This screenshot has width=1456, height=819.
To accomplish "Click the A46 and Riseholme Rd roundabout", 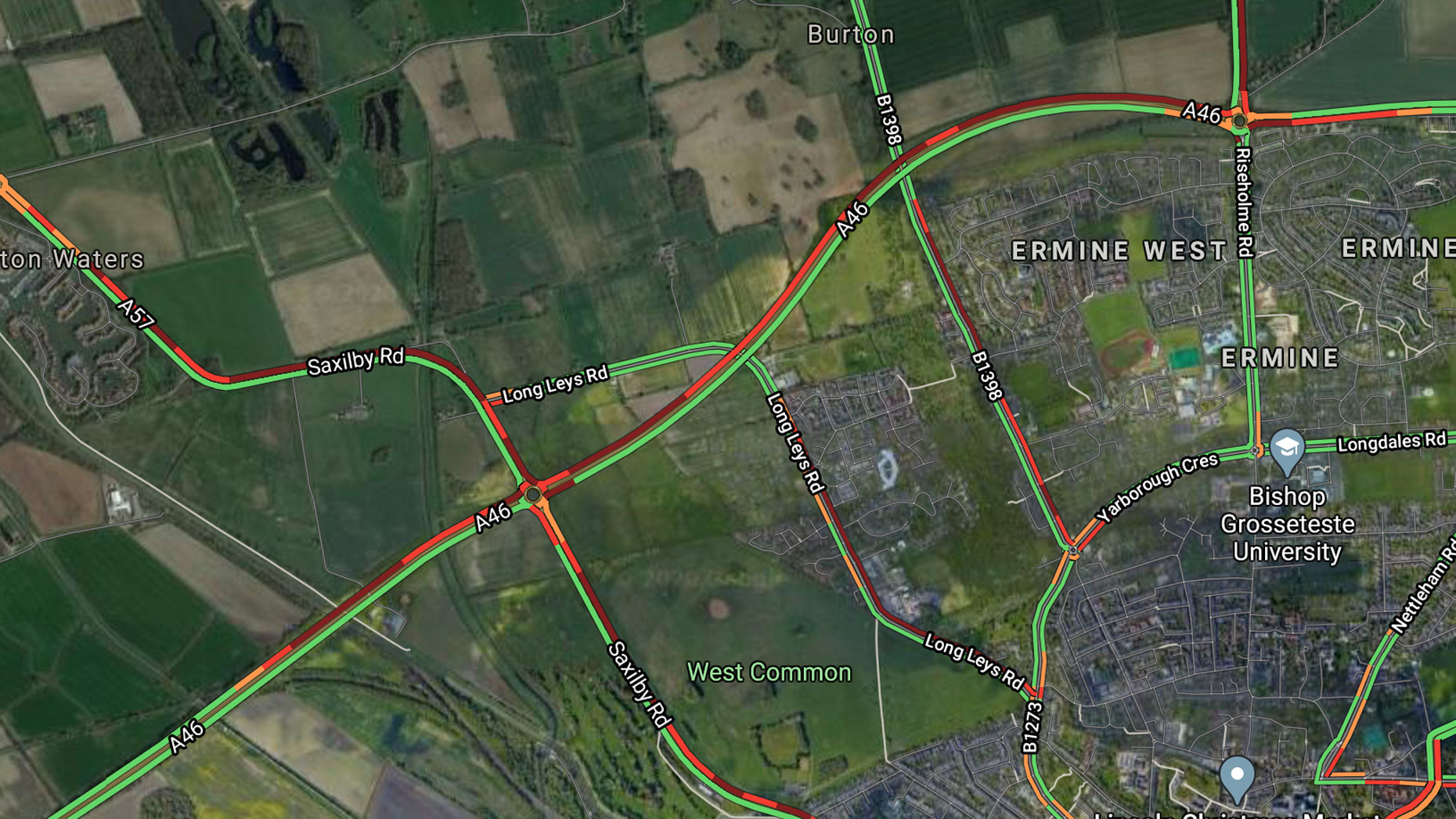I will [1239, 121].
